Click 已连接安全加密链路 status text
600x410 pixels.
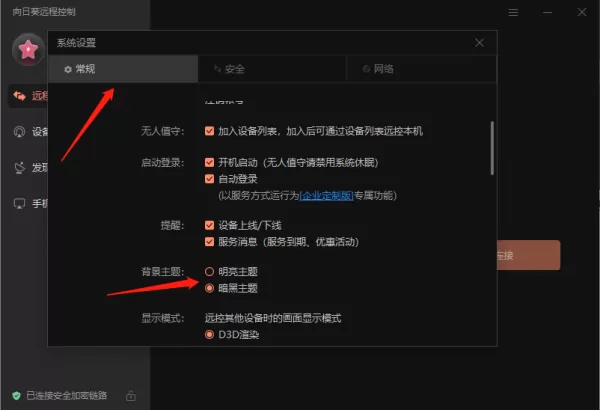click(x=67, y=395)
